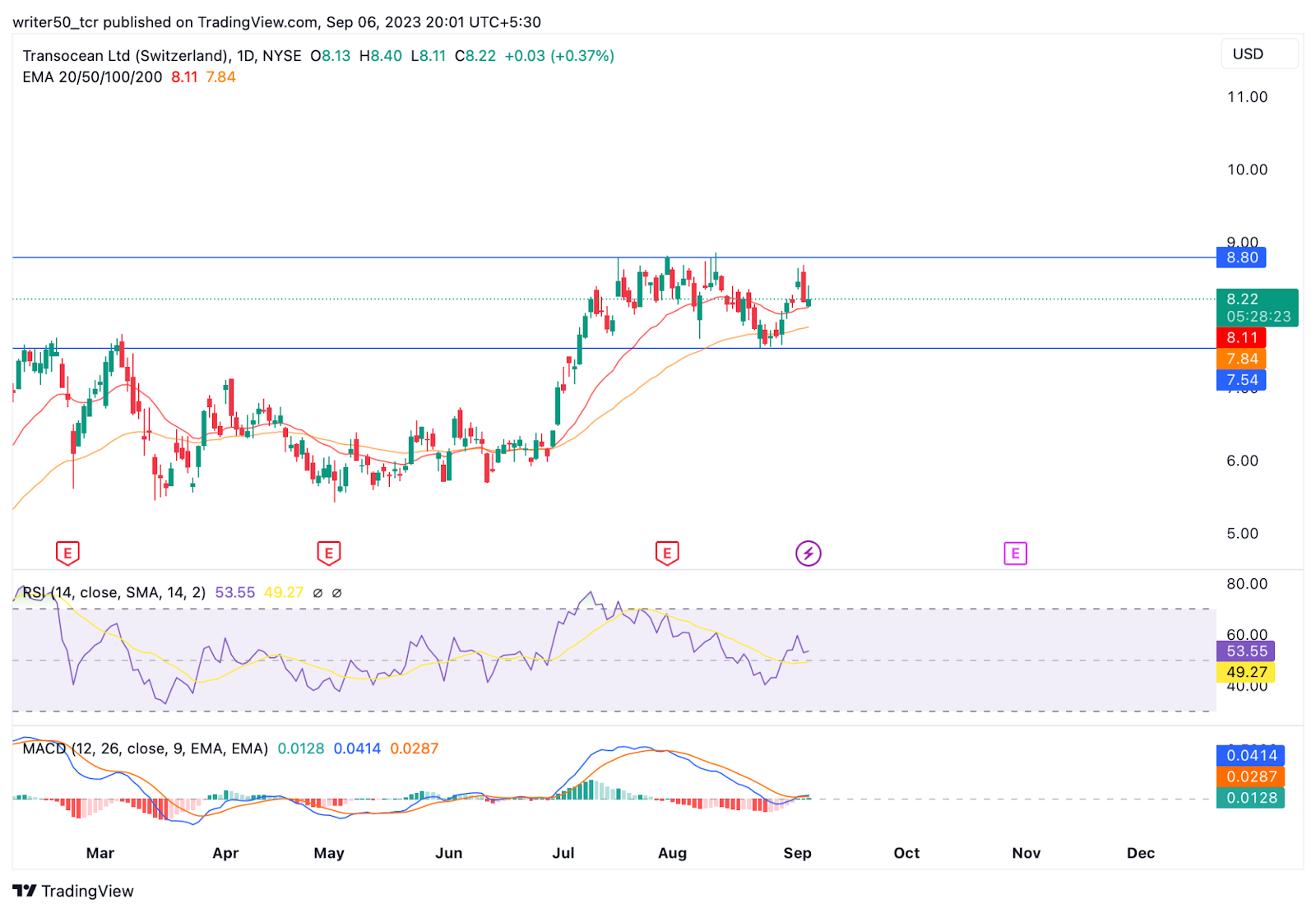The image size is (1316, 913).
Task: Click the first RSI null-value symbol
Action: (x=317, y=592)
